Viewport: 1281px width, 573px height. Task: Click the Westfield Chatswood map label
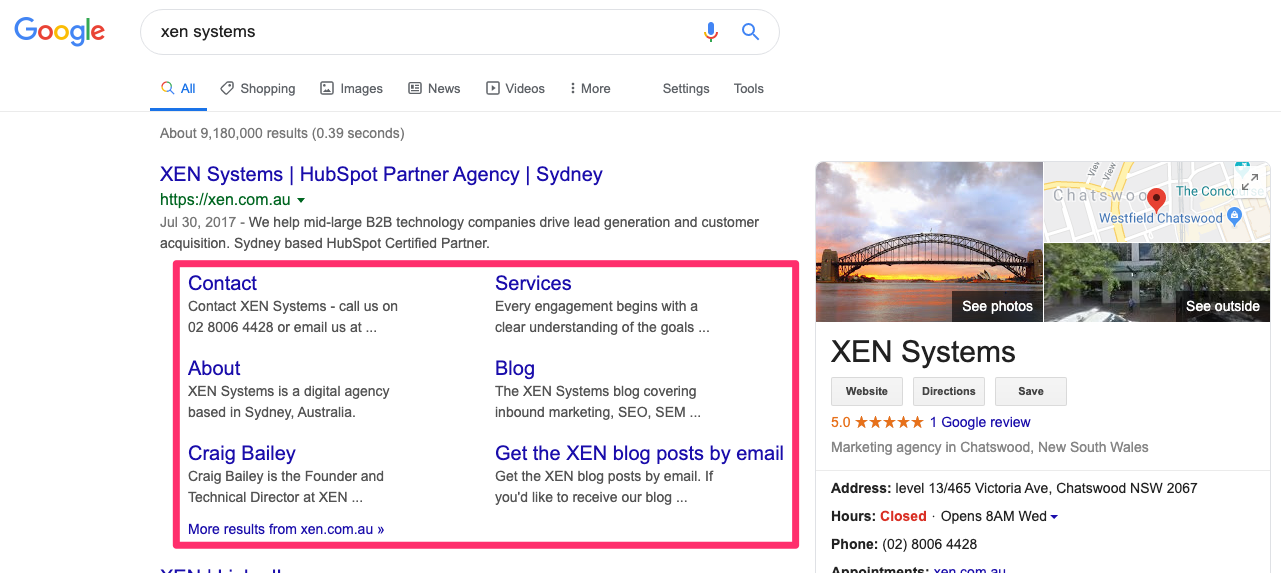tap(1161, 218)
